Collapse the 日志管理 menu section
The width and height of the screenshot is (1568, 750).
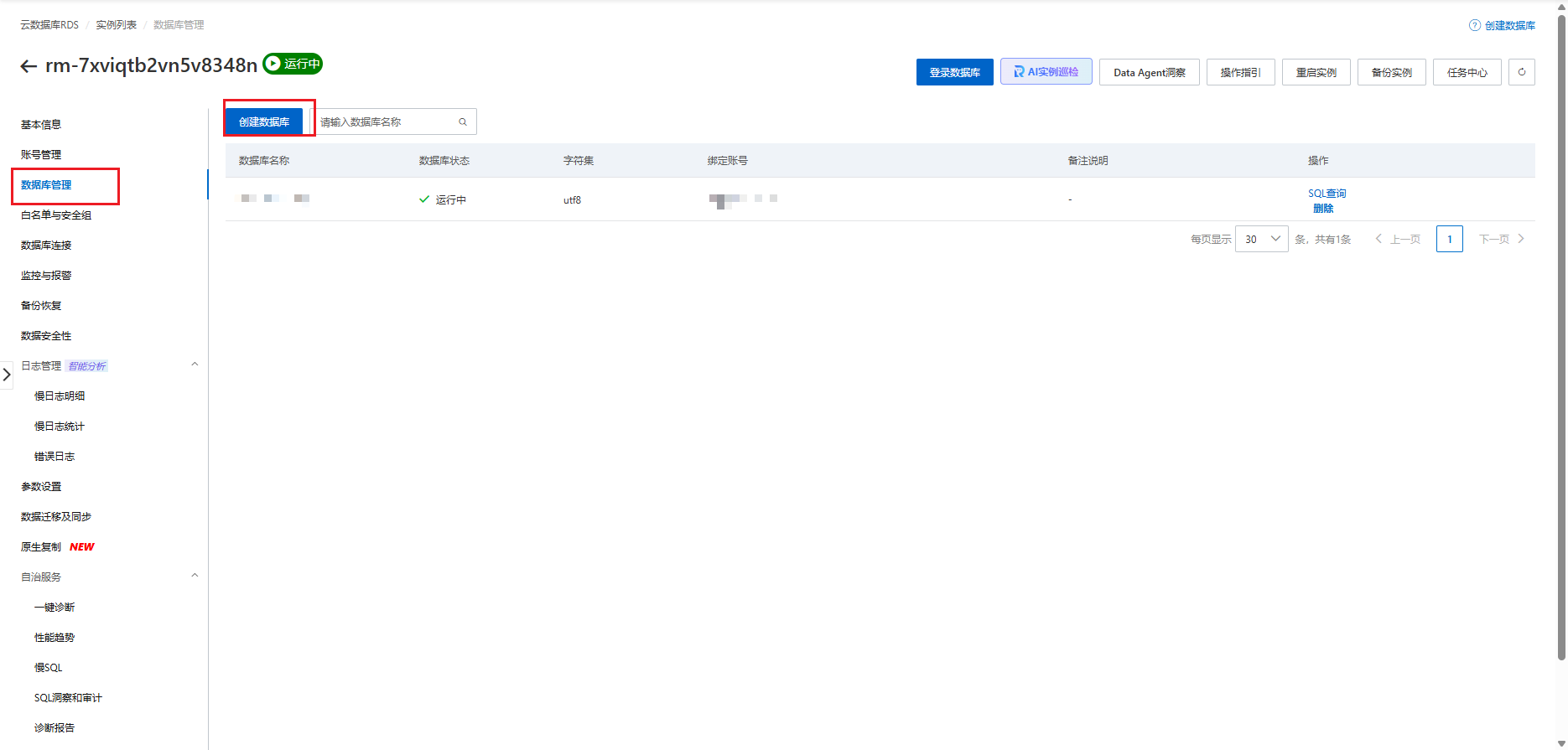click(x=195, y=365)
